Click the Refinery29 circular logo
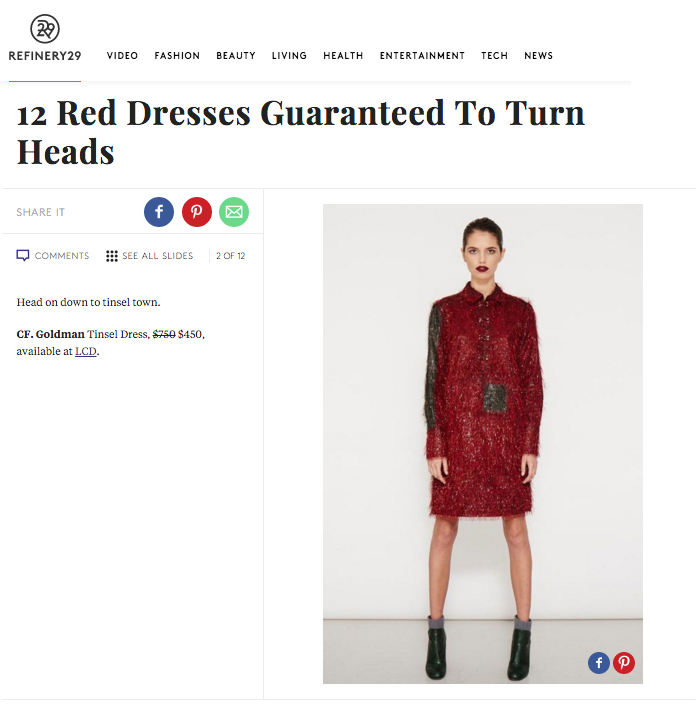696x705 pixels. tap(45, 29)
